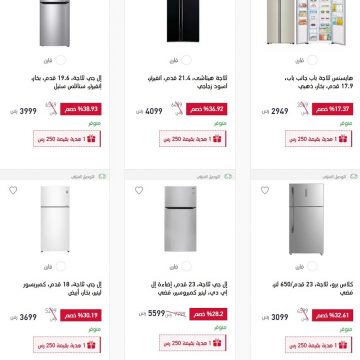Add silver LG 23 ft refrigerator to wishlist
360x360 pixels.
coord(139,190)
